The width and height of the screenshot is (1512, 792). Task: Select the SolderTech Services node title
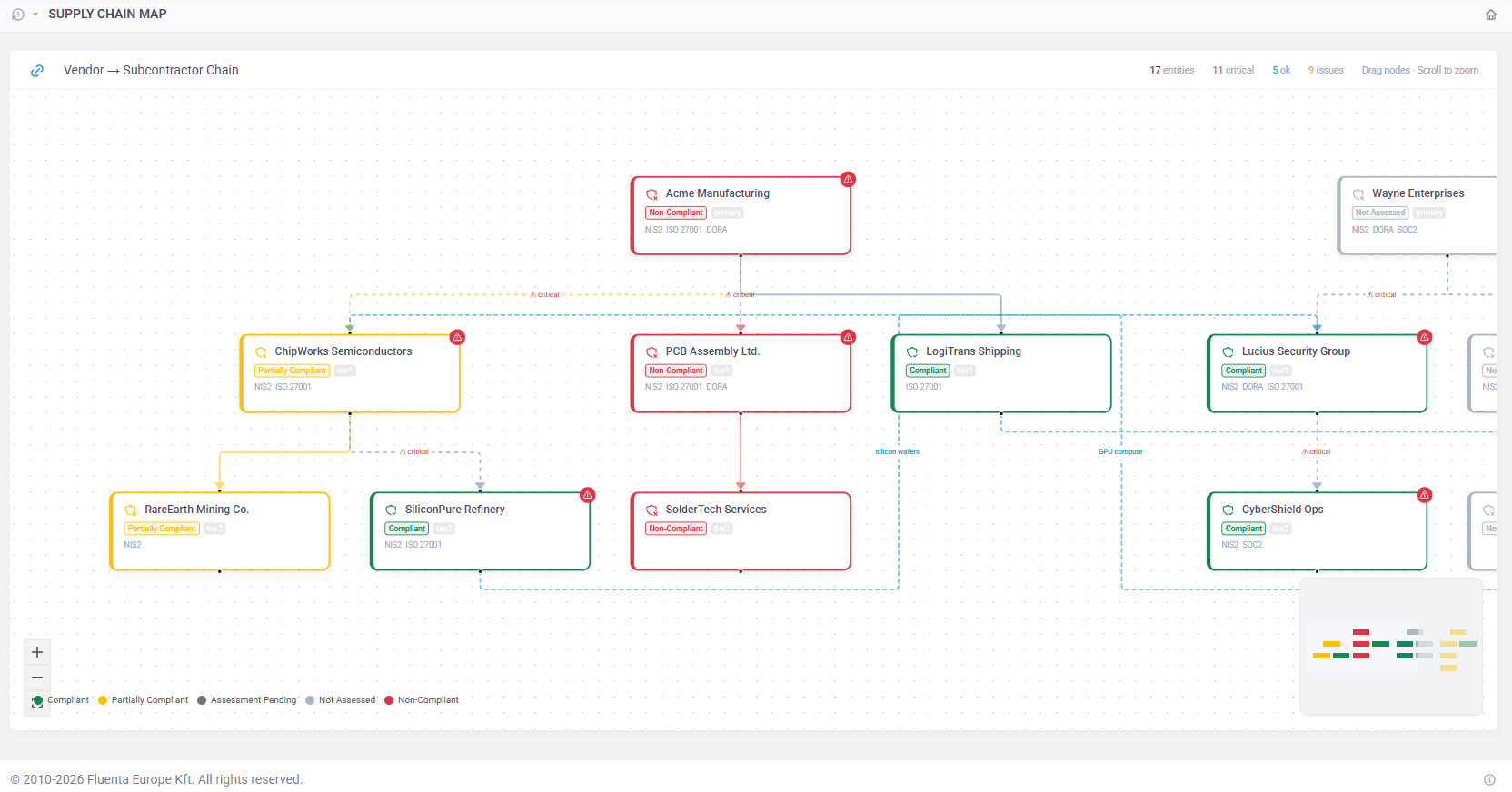(x=716, y=510)
